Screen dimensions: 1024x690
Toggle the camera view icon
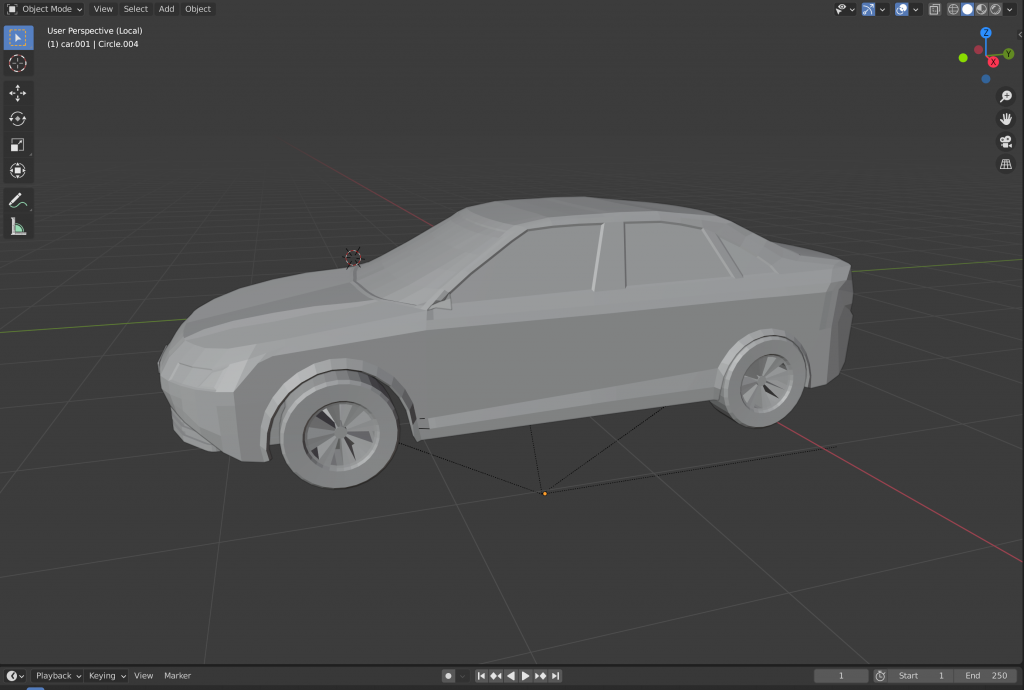click(x=1006, y=142)
